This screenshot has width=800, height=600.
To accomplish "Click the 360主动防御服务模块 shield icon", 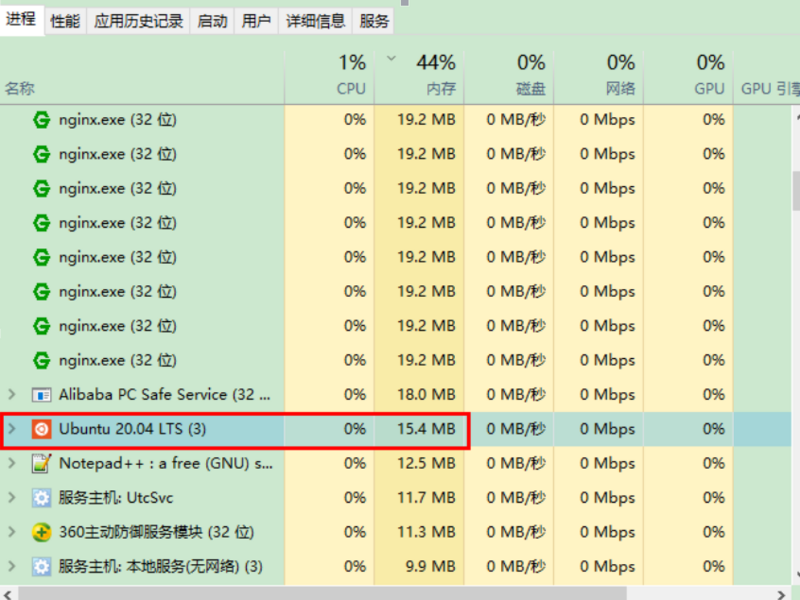I will [x=41, y=532].
